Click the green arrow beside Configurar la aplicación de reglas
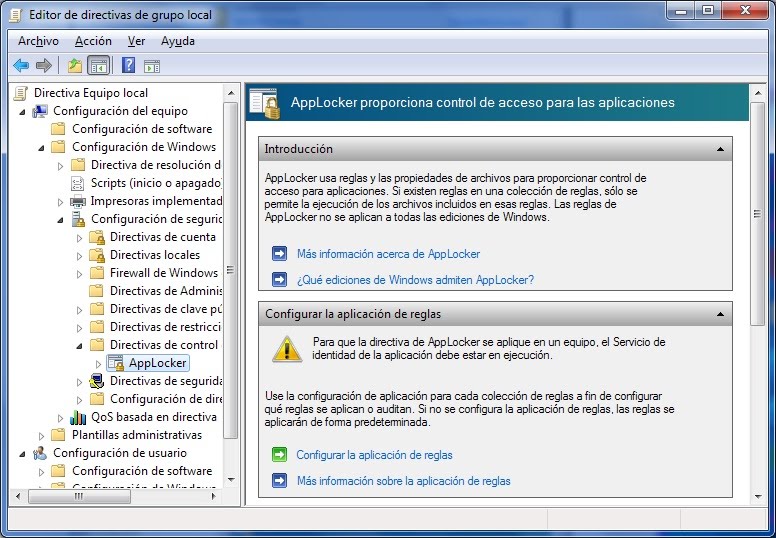The height and width of the screenshot is (538, 776). pyautogui.click(x=279, y=454)
